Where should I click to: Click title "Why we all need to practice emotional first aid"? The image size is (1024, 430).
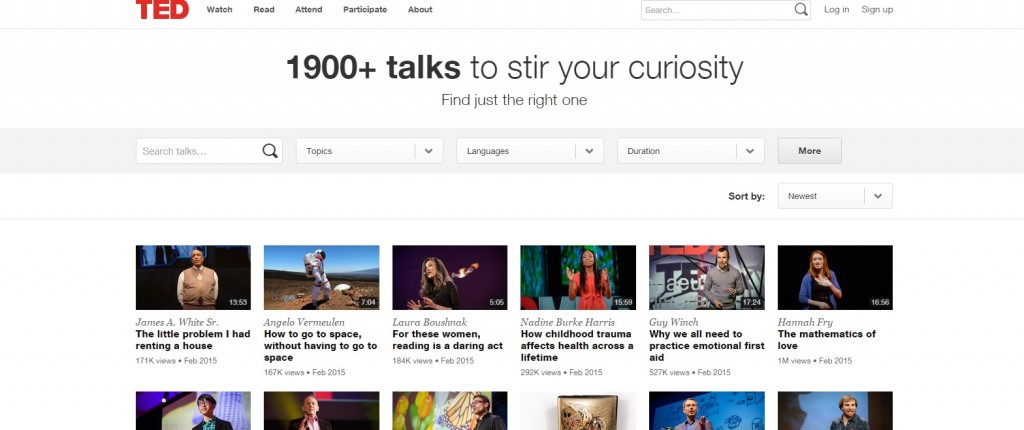[x=707, y=346]
